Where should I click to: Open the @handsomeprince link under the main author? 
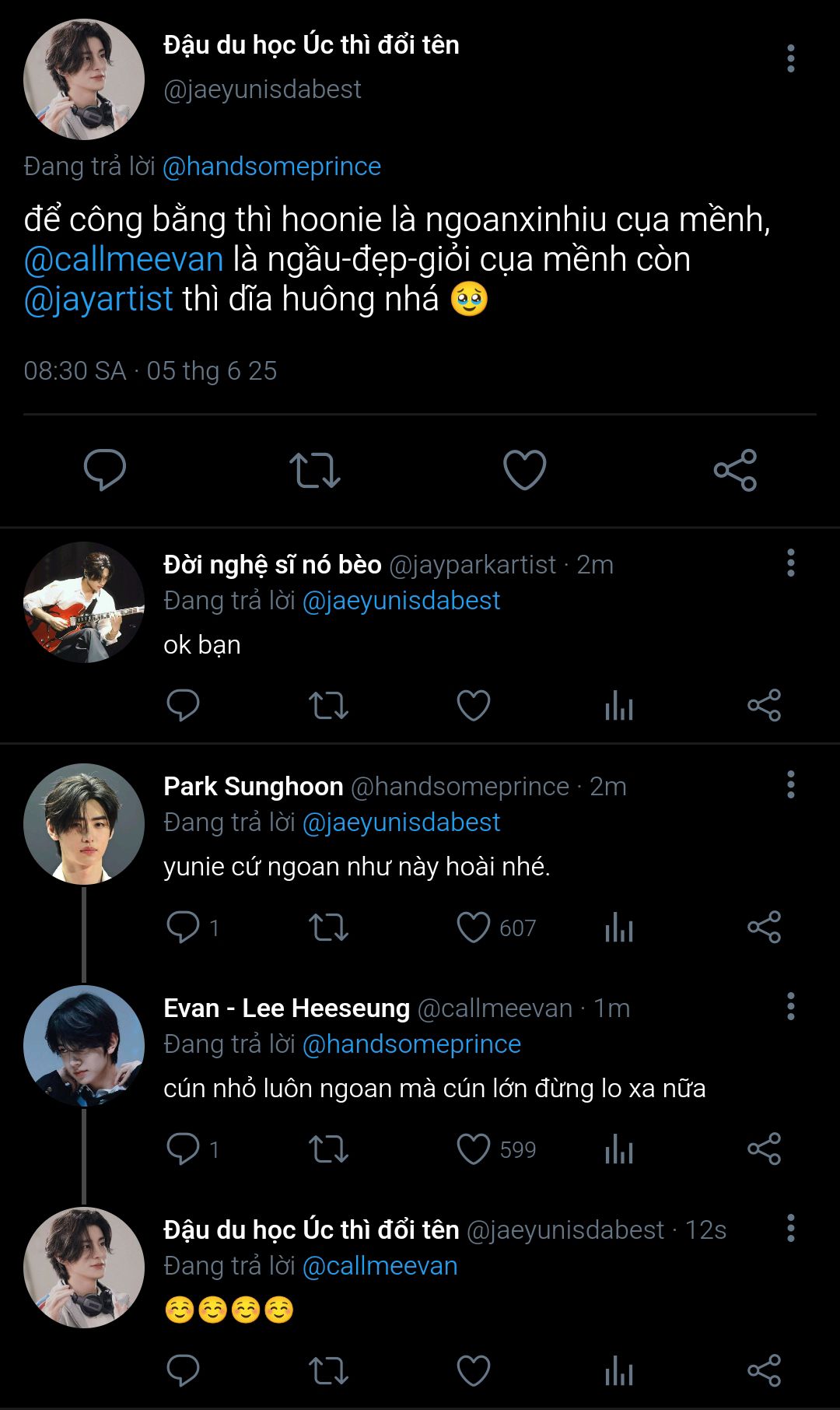pos(271,167)
